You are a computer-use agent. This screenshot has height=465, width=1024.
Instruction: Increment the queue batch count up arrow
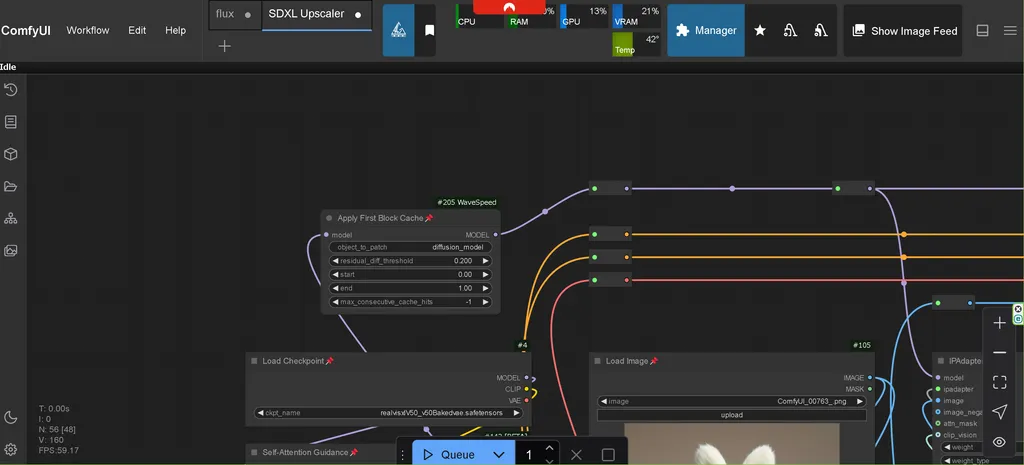(549, 448)
